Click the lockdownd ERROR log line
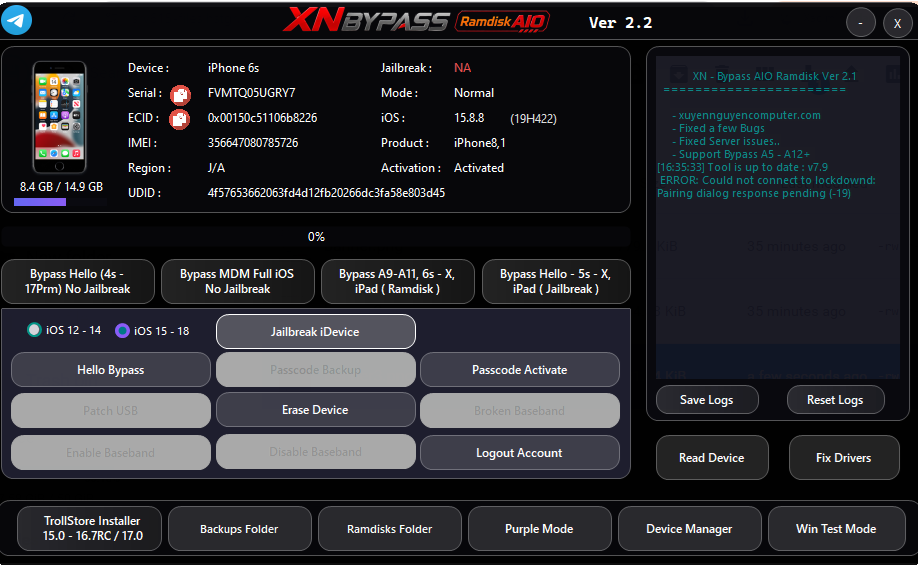The height and width of the screenshot is (565, 918). coord(766,187)
